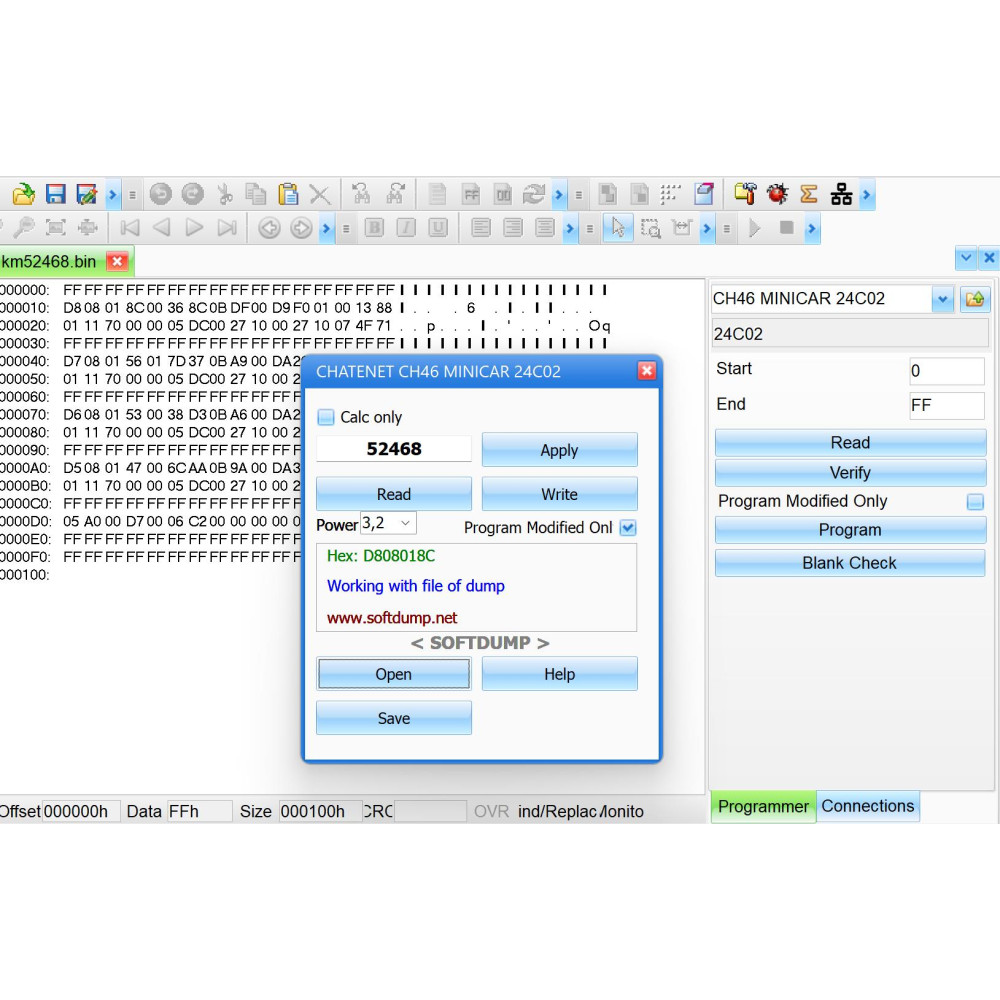The width and height of the screenshot is (1000, 1000).
Task: Click the Play run icon in the toolbar
Action: [754, 228]
